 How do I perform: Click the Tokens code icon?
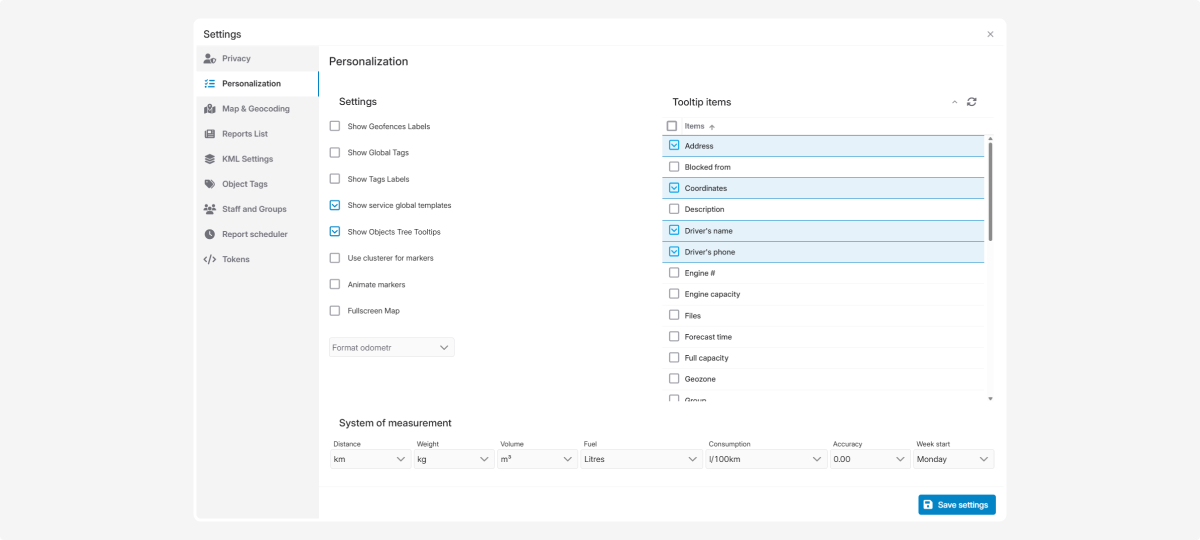point(210,259)
